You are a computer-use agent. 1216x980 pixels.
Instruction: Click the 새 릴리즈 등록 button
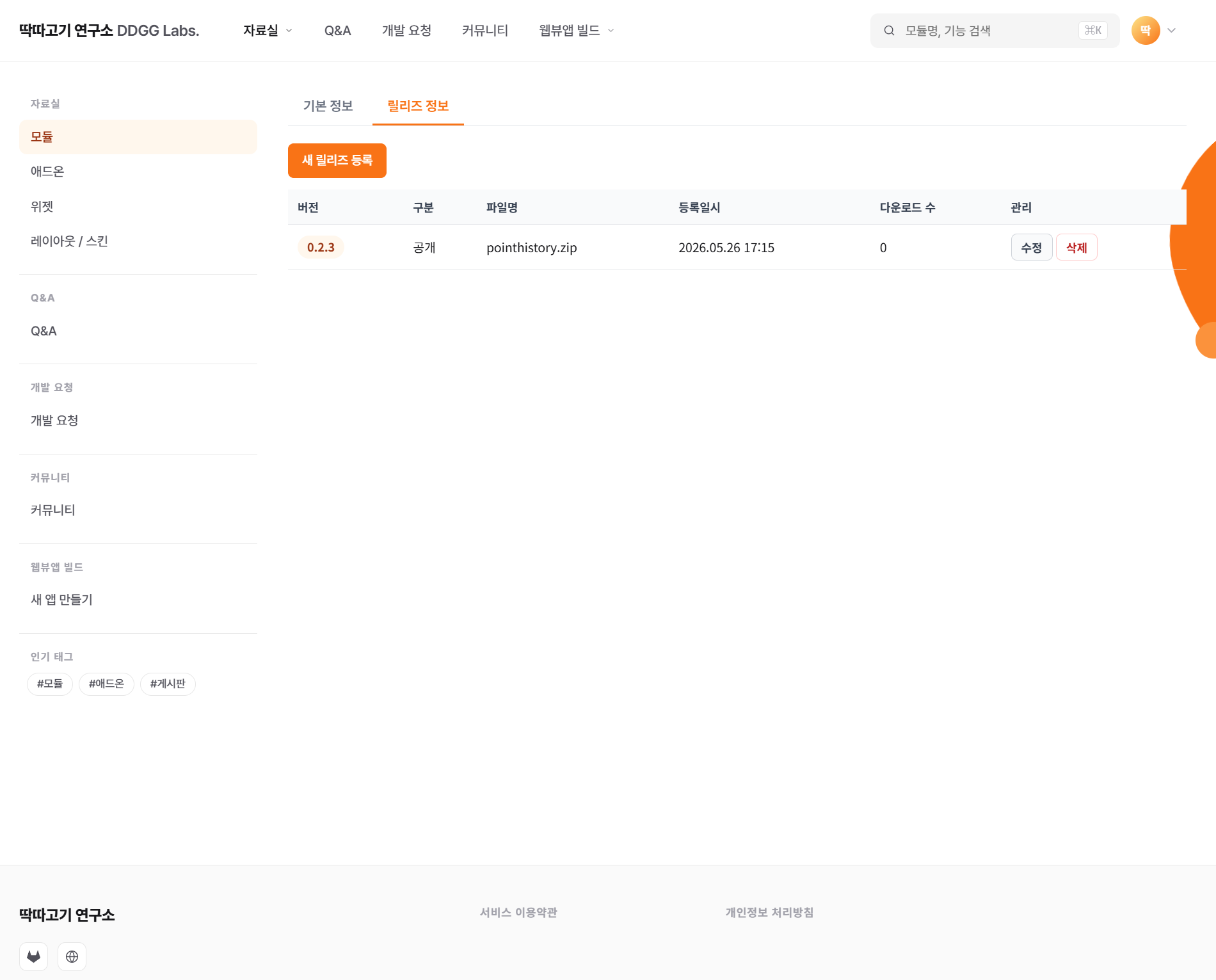point(337,161)
